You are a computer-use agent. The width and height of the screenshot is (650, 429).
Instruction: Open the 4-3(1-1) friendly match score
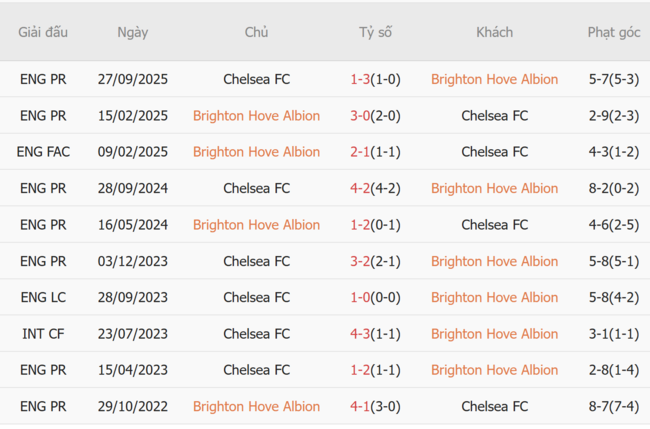375,333
